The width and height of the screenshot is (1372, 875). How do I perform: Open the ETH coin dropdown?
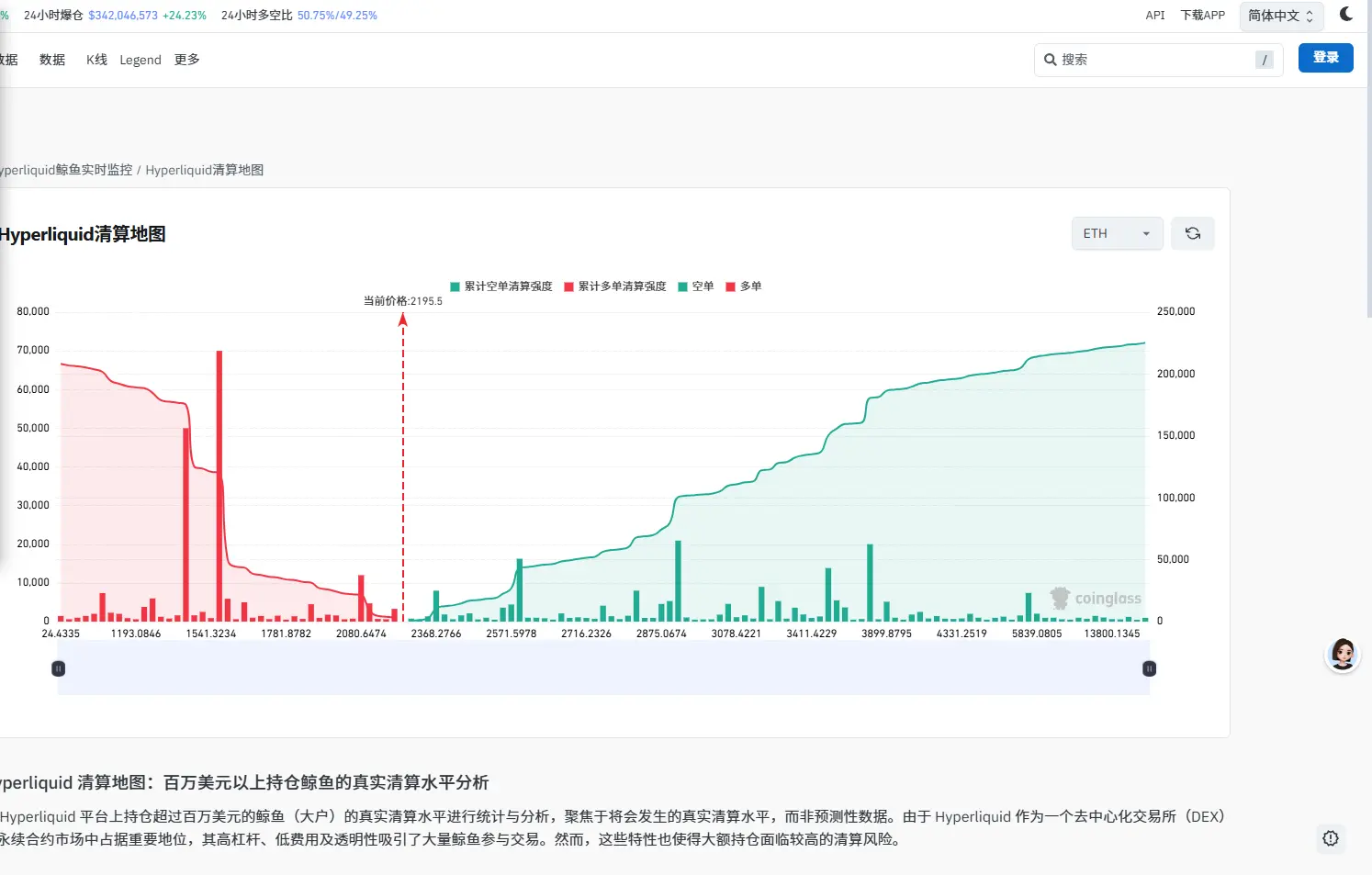[1117, 233]
